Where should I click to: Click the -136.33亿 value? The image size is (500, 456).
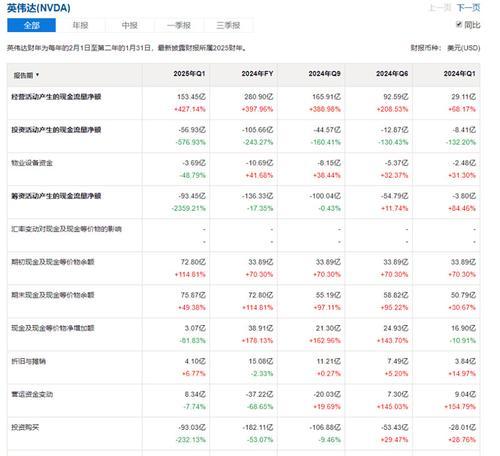[258, 196]
